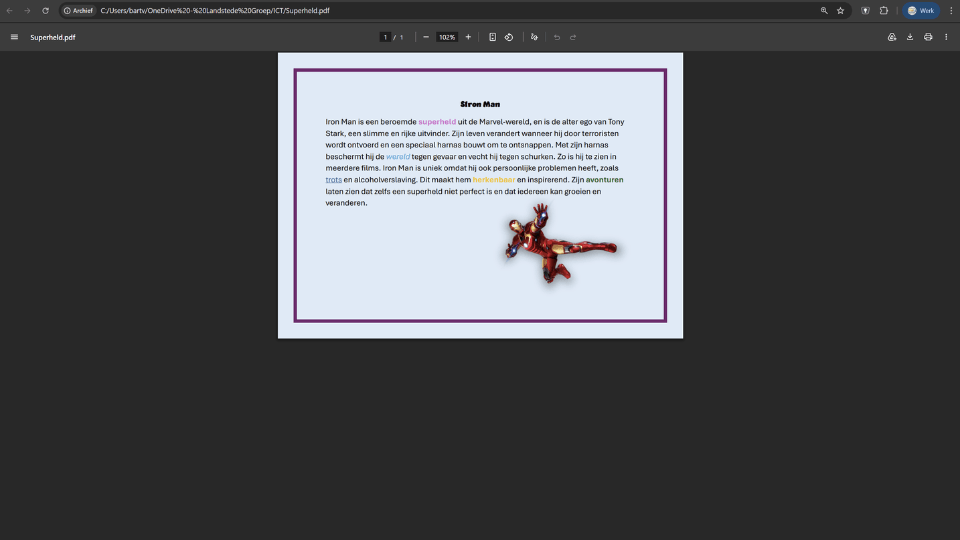
Task: Open the Werk profile button
Action: (x=921, y=10)
